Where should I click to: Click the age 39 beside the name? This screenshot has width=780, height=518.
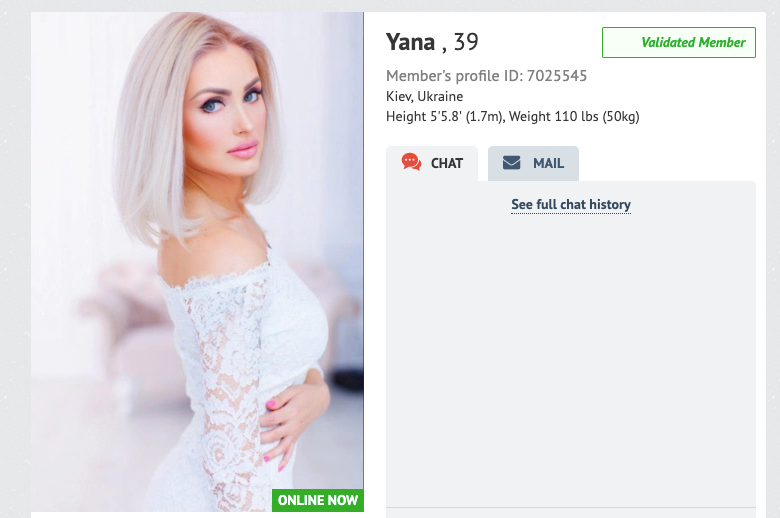[466, 42]
